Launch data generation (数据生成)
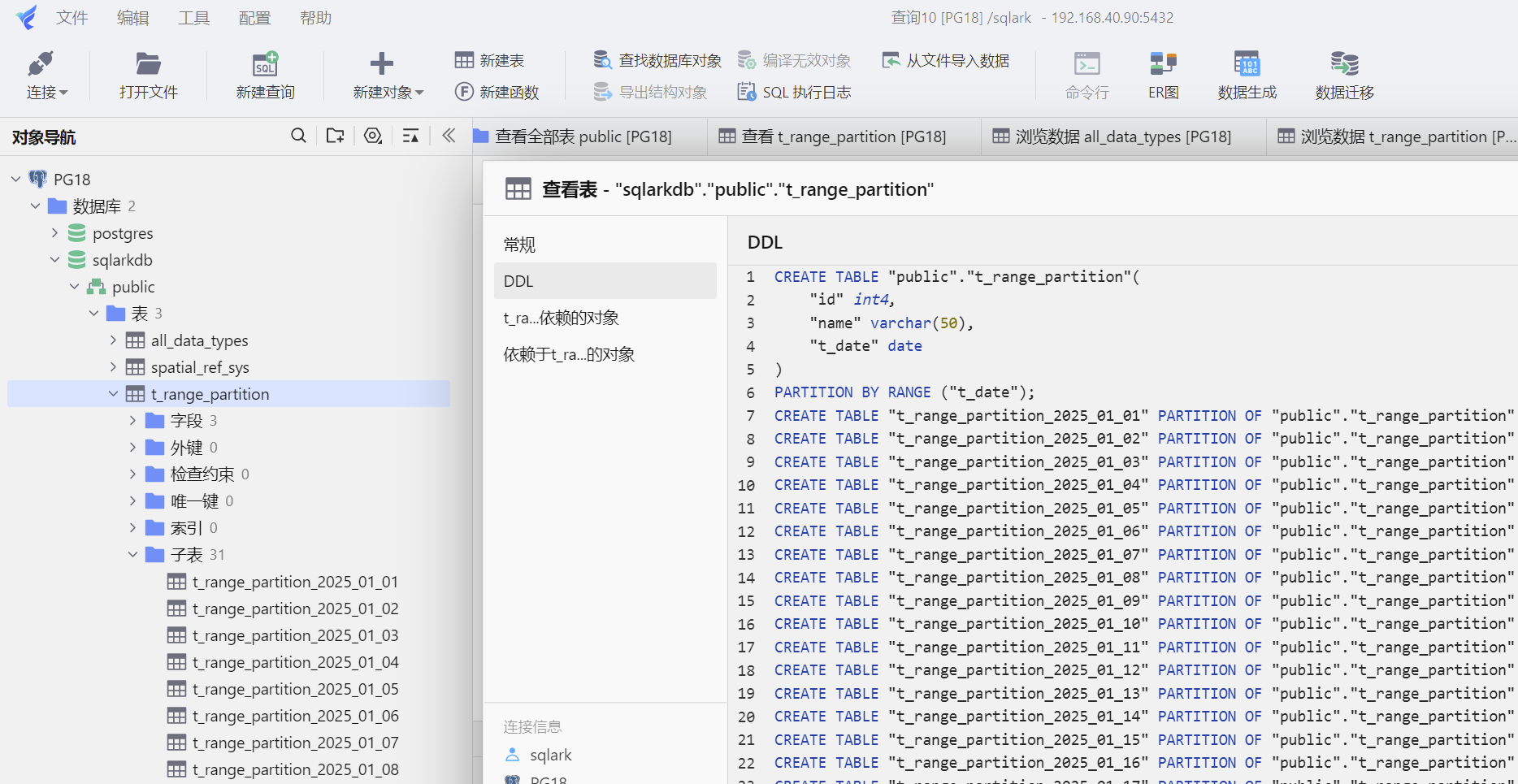1518x784 pixels. point(1247,75)
